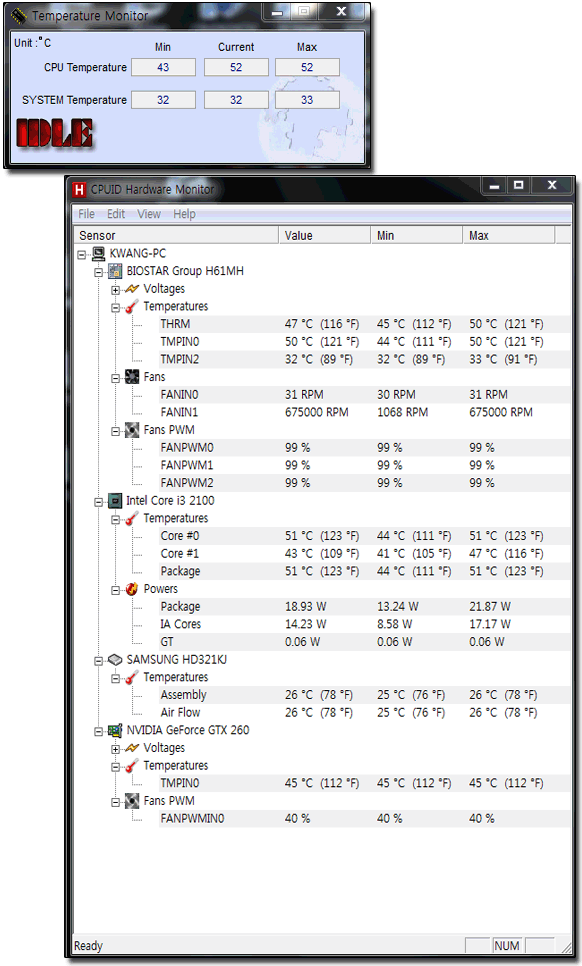Select the Core #0 temperature row
Image resolution: width=582 pixels, height=966 pixels.
pyautogui.click(x=365, y=536)
